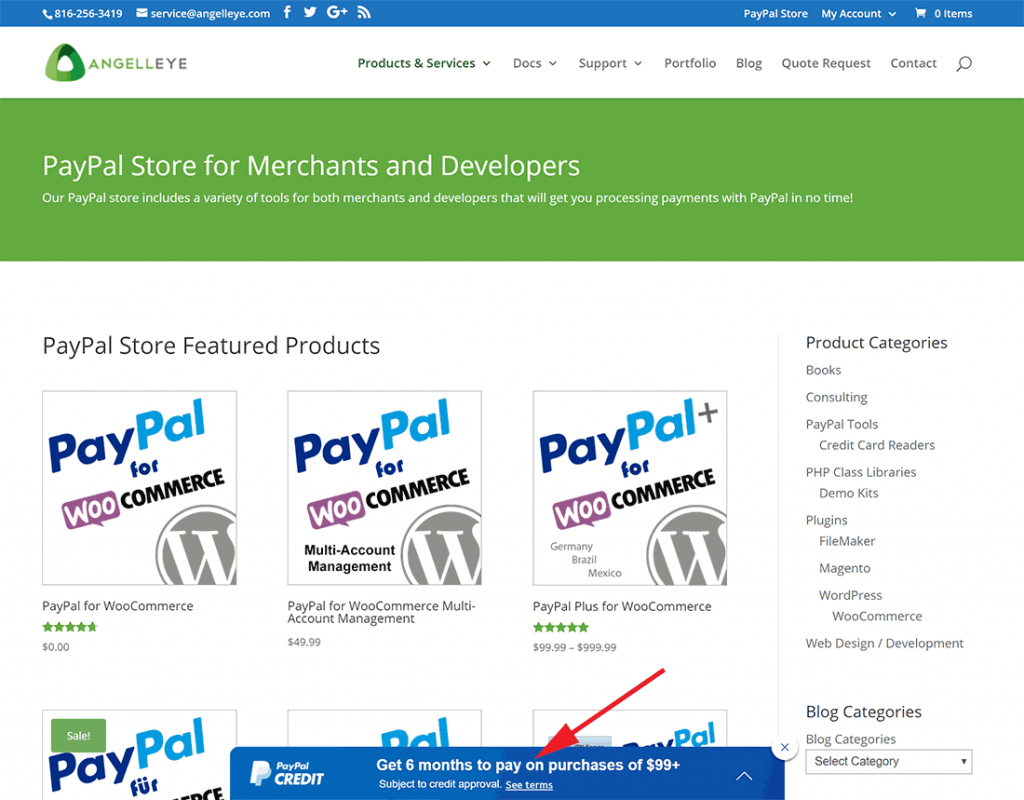This screenshot has height=800, width=1024.
Task: Open the AngellEye Facebook page icon
Action: [287, 12]
